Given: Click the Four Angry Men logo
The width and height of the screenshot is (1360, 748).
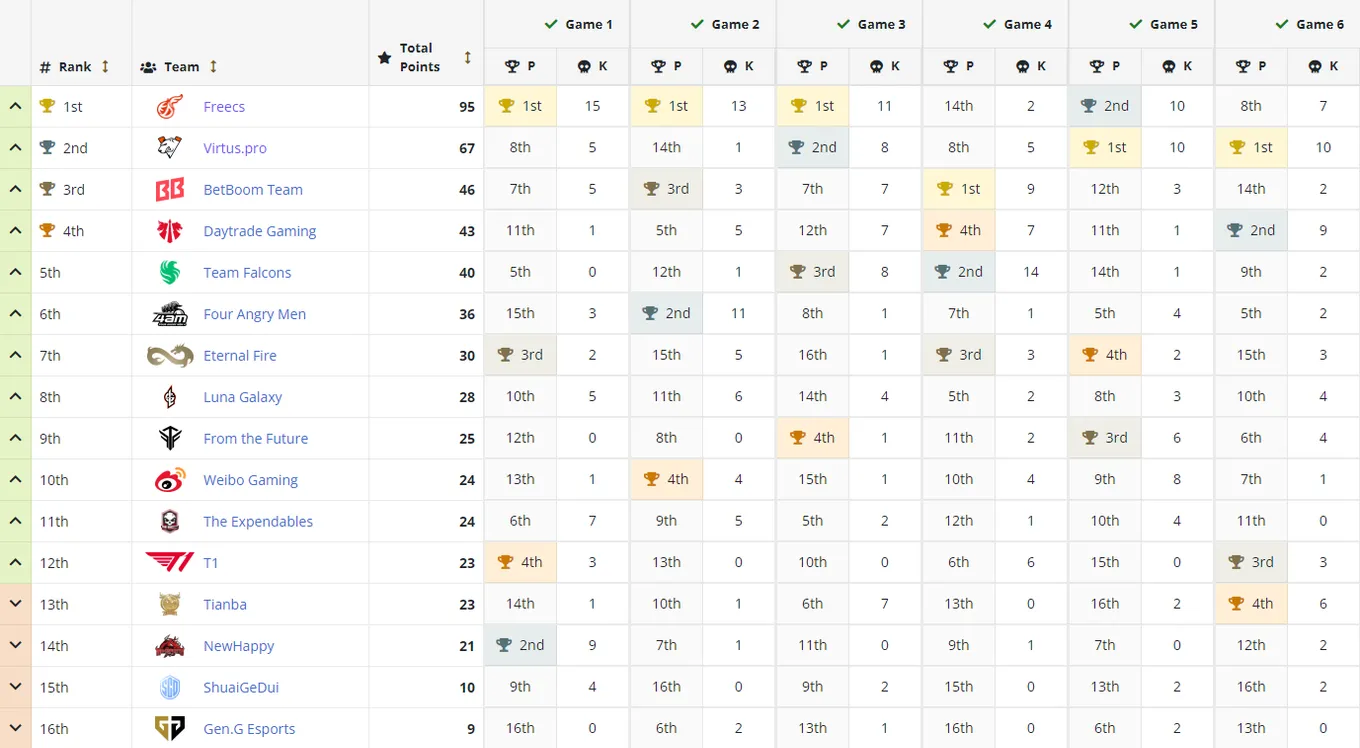Looking at the screenshot, I should click(x=170, y=314).
